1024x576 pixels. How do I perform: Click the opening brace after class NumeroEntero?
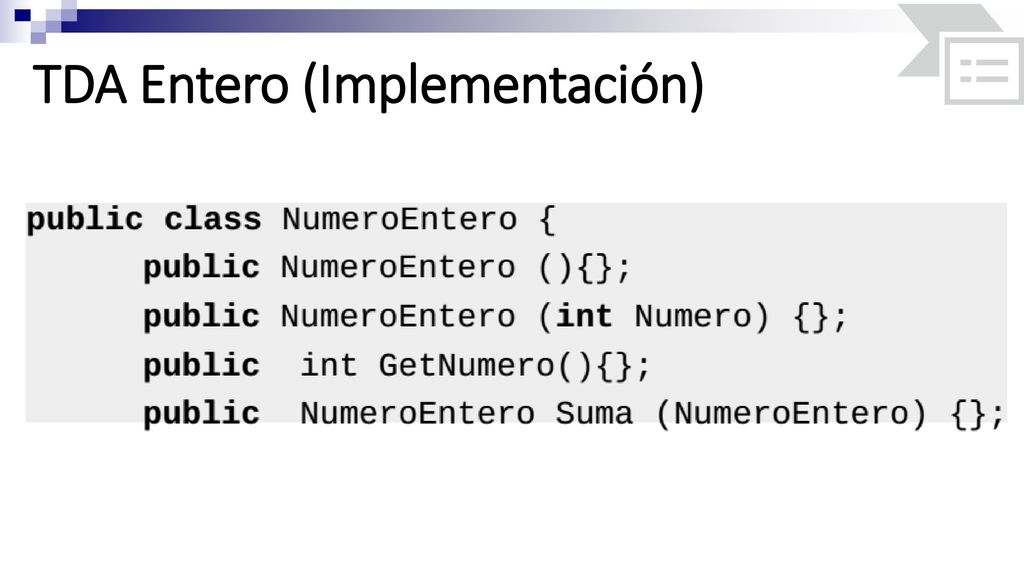pyautogui.click(x=547, y=220)
